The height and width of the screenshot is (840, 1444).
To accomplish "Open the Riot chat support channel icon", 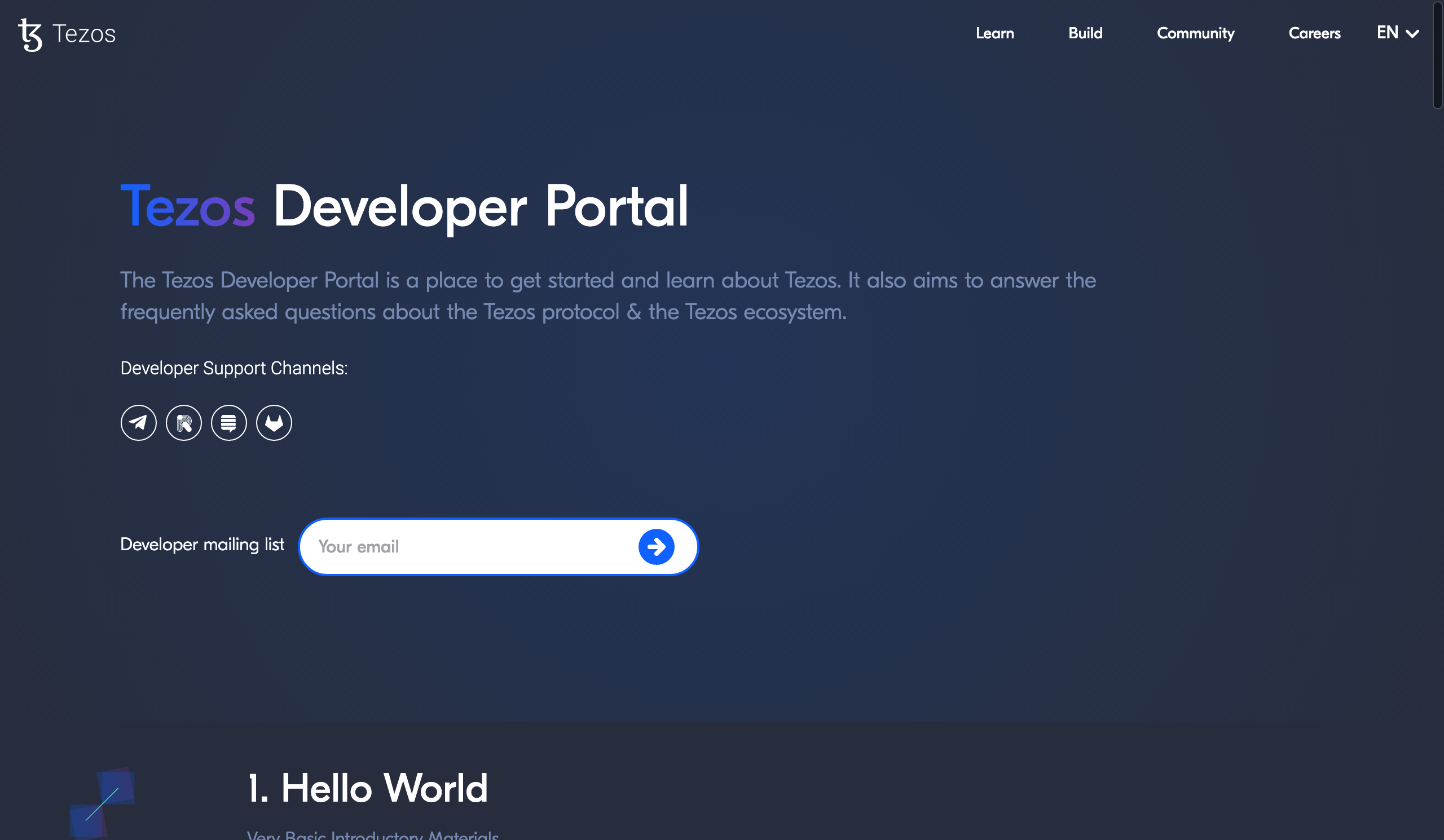I will click(x=183, y=423).
